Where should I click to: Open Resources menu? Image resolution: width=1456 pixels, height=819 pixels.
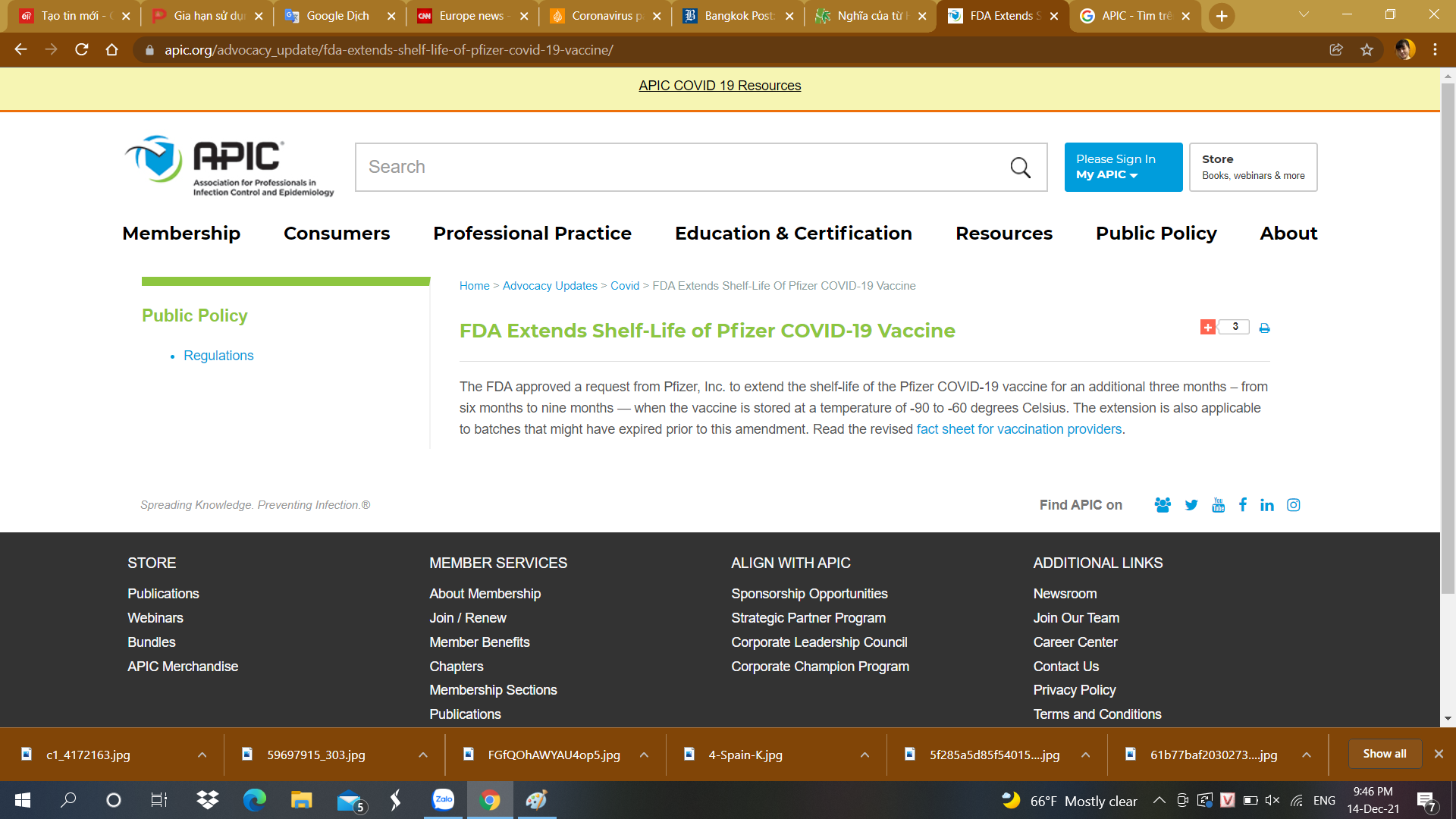point(1004,234)
